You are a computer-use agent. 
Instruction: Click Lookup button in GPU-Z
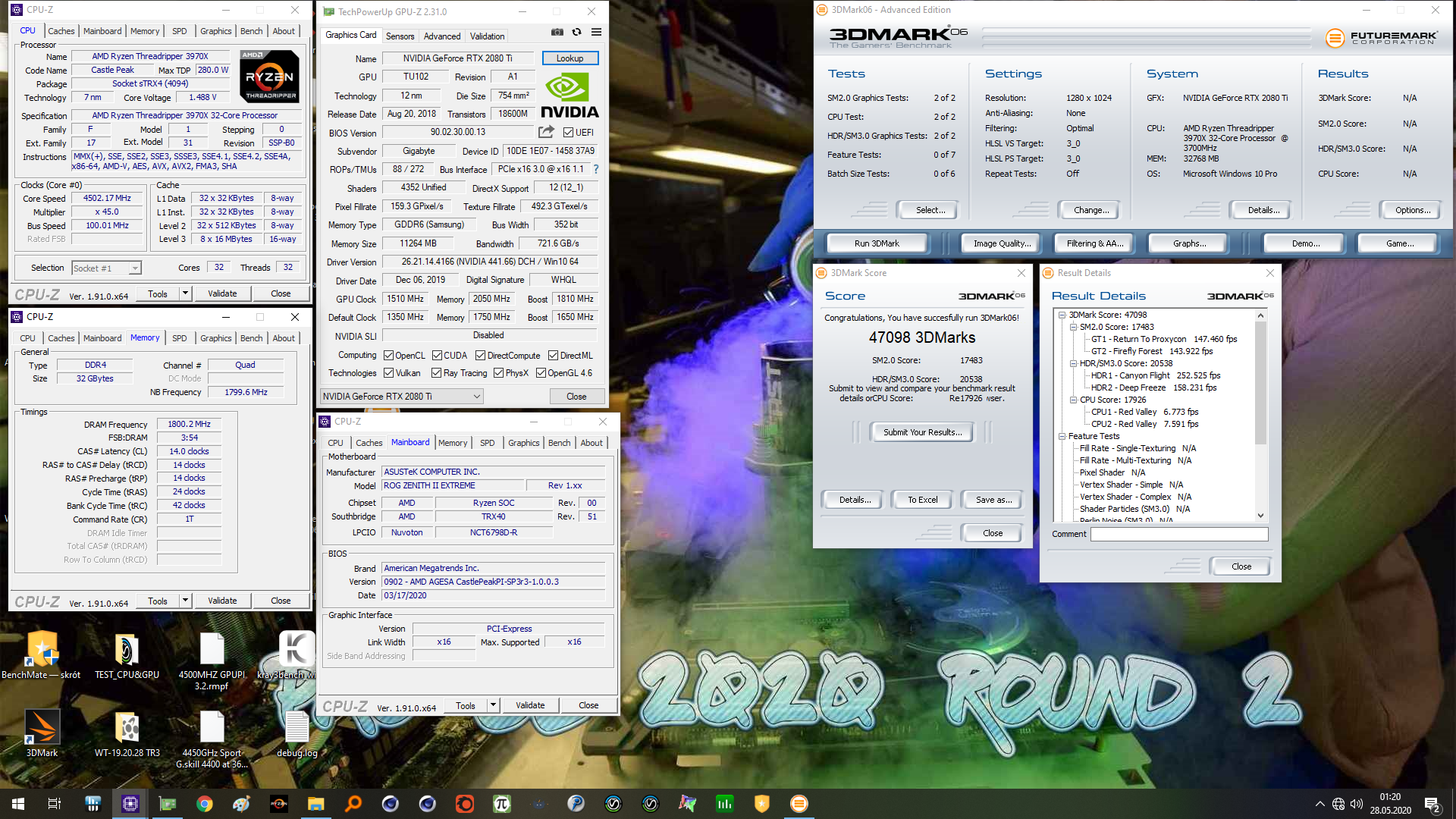click(x=570, y=58)
